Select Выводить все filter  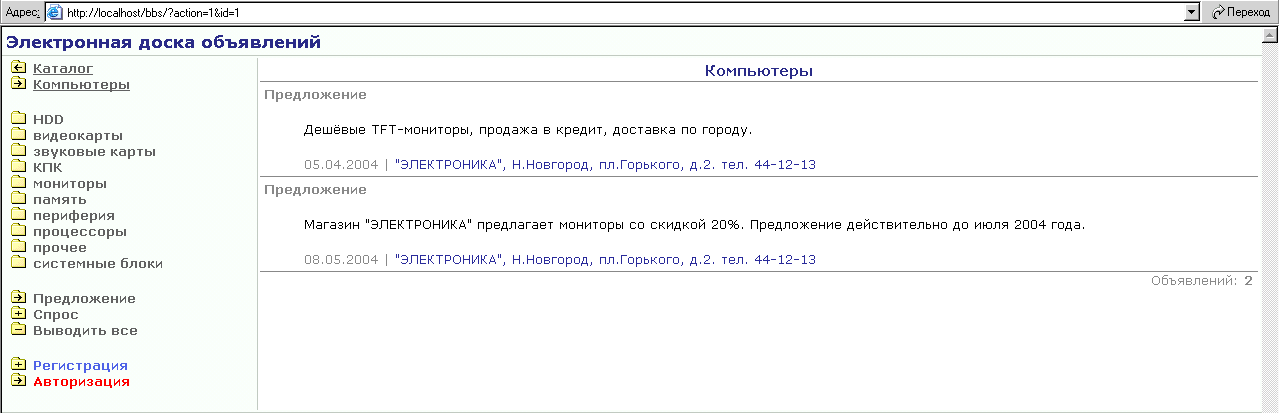tap(85, 331)
